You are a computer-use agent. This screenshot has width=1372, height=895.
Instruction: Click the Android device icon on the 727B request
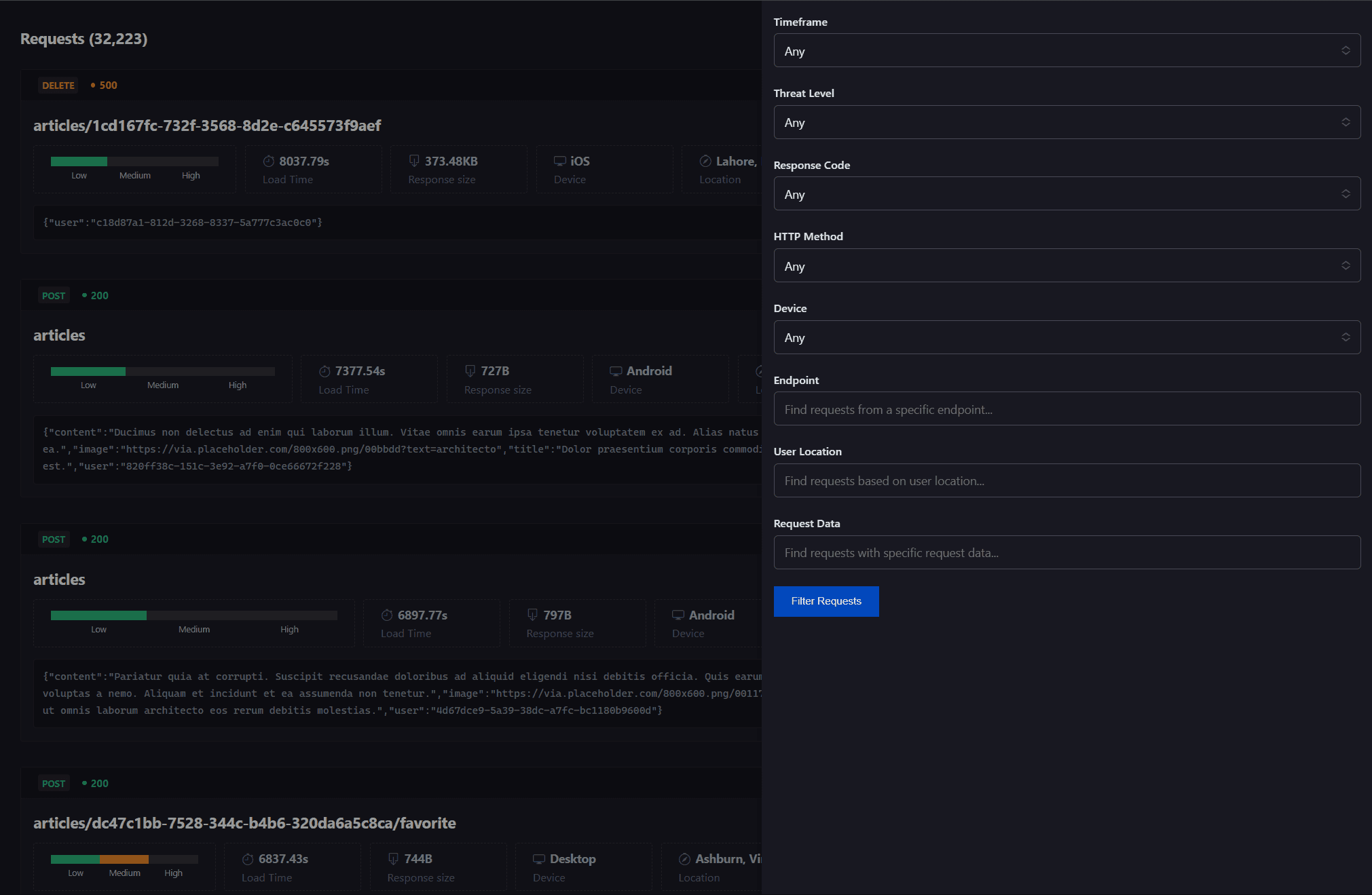tap(616, 370)
